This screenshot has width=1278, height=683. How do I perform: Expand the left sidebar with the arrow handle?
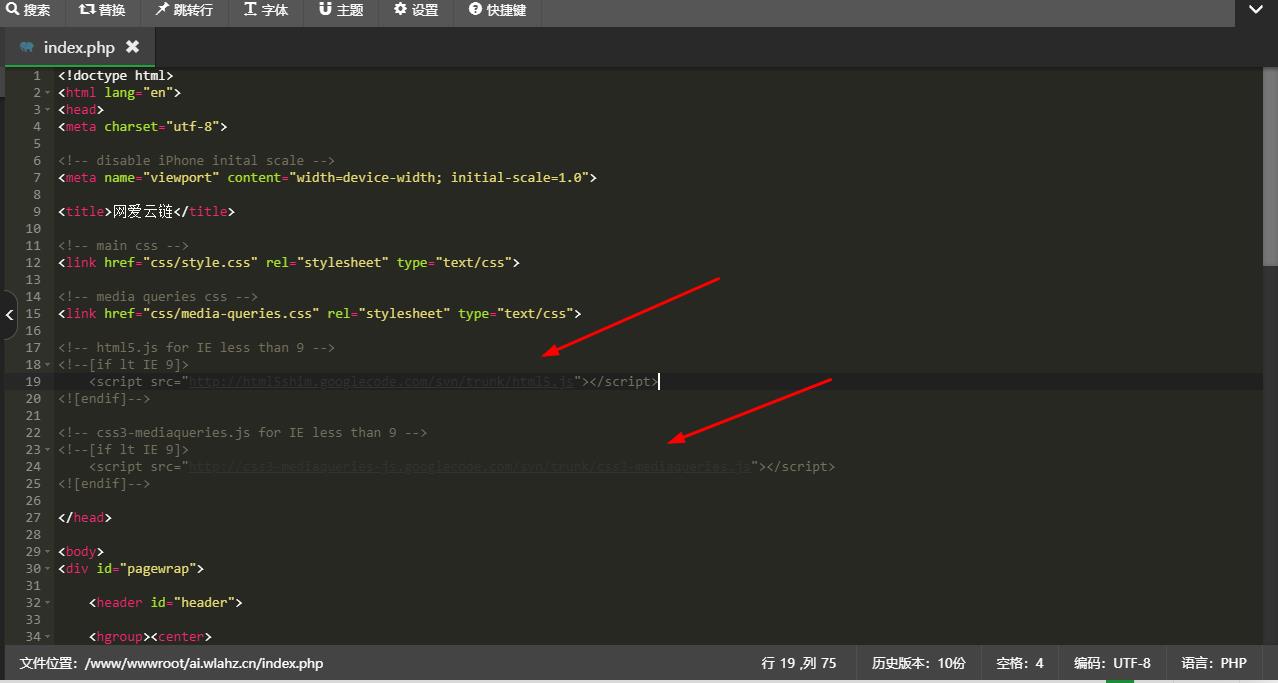click(9, 314)
